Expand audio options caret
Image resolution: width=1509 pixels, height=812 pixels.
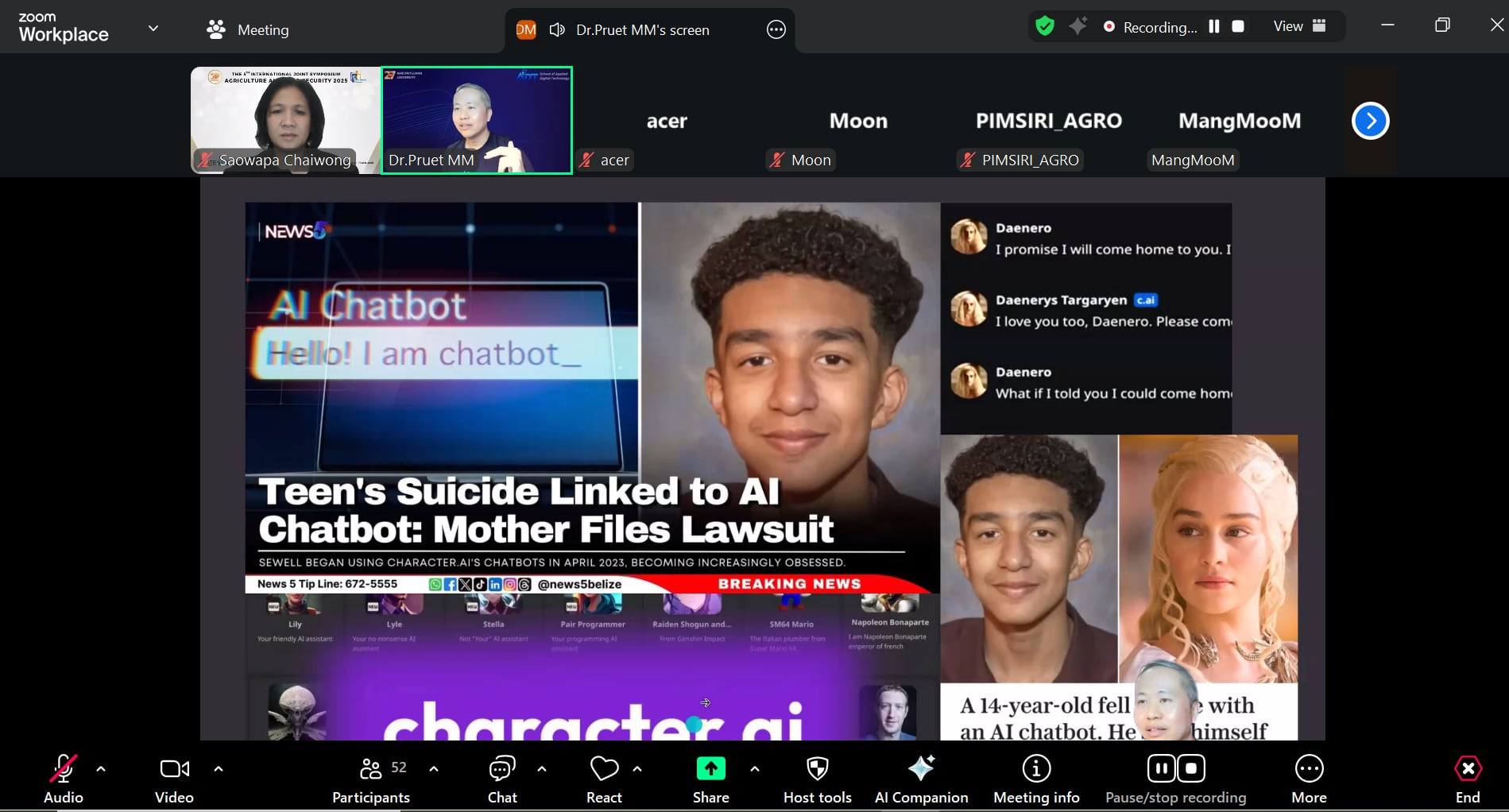click(101, 769)
